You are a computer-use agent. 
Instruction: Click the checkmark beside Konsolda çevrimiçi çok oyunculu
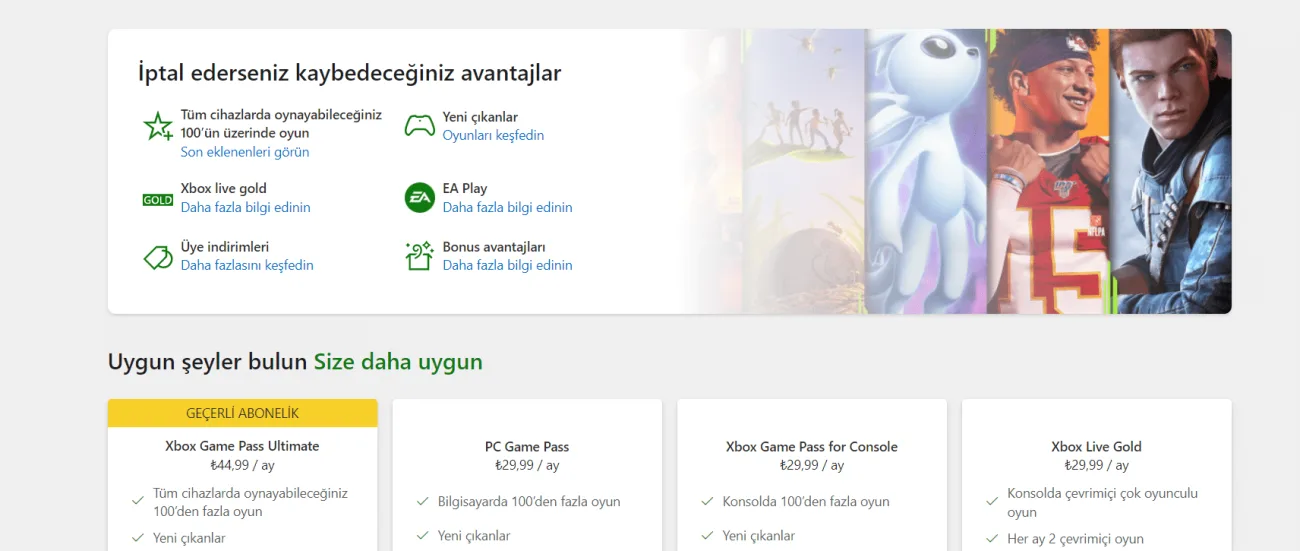[x=992, y=501]
